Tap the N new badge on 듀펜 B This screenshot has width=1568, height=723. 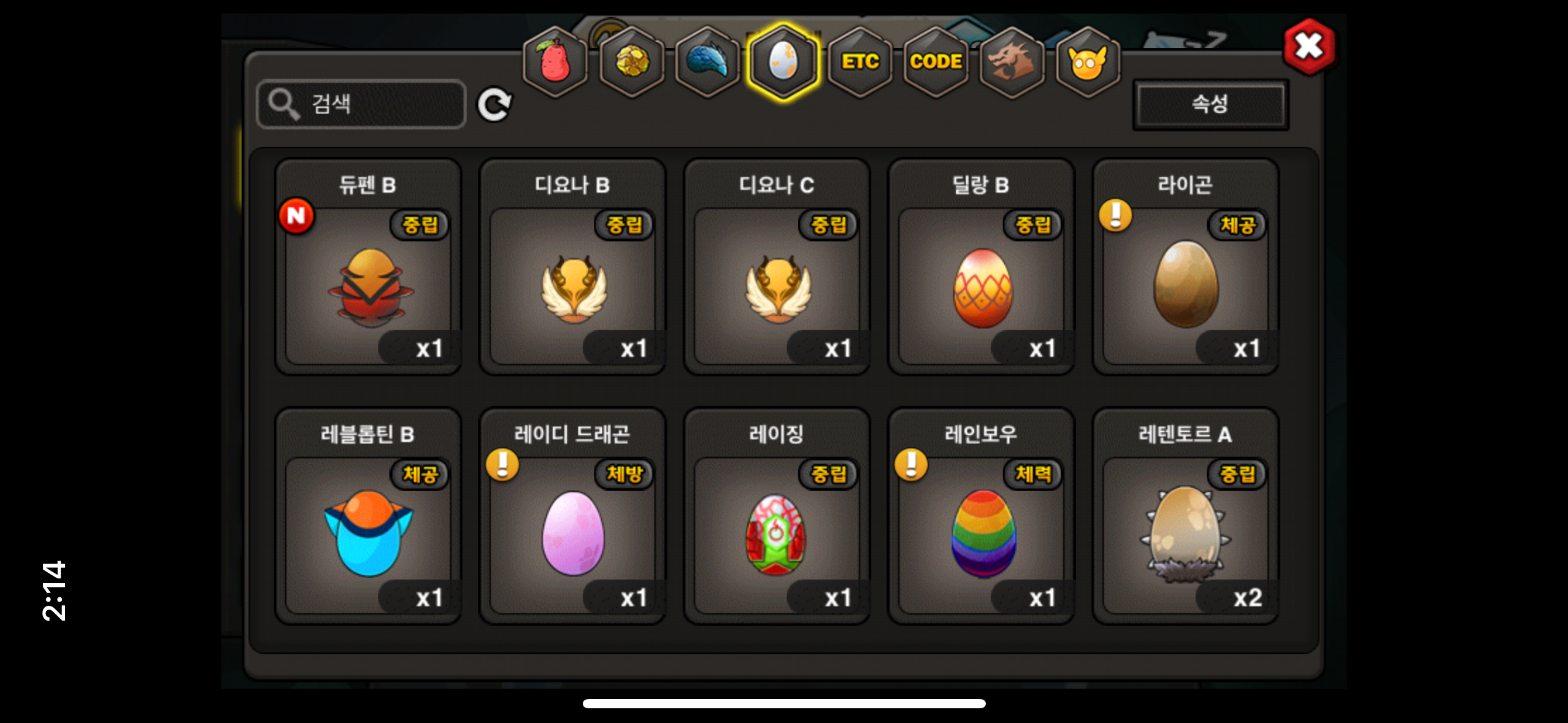[296, 216]
